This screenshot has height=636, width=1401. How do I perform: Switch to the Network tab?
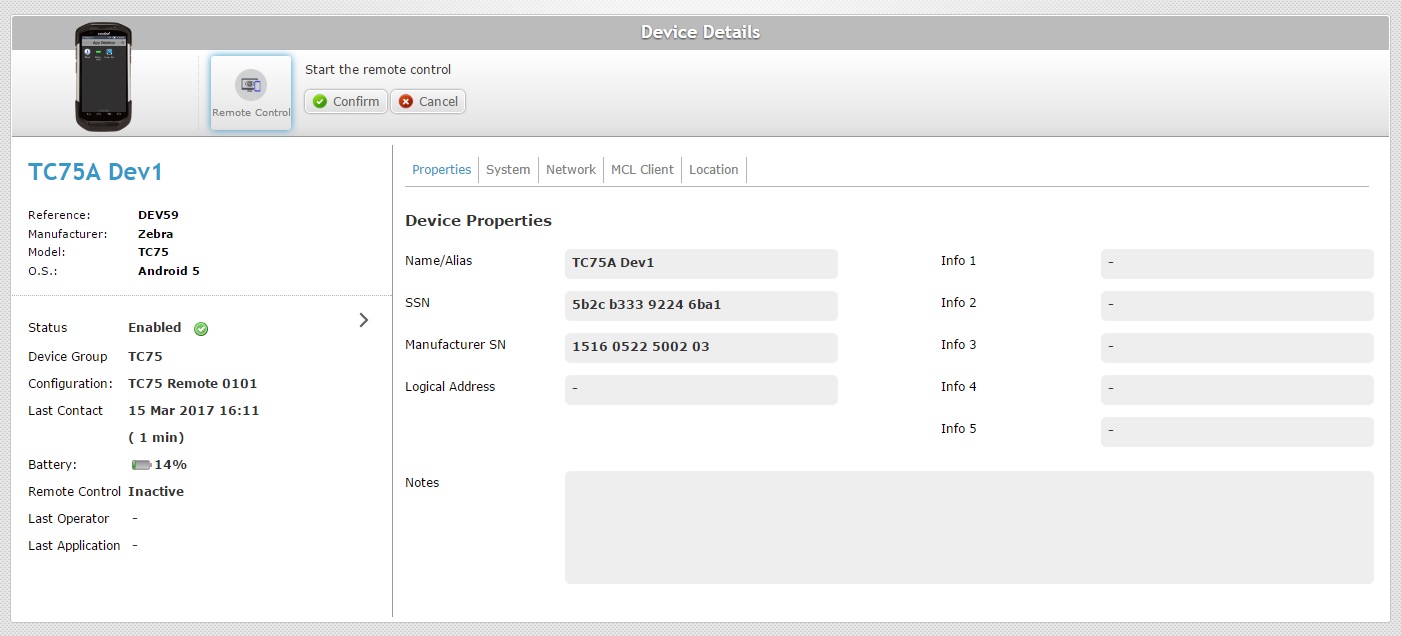[571, 170]
